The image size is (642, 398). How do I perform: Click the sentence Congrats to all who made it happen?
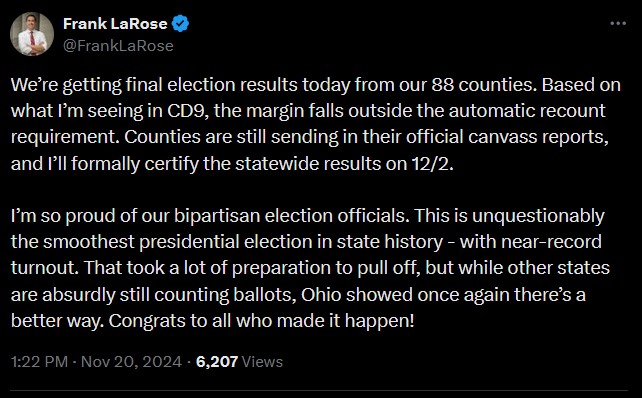[x=261, y=321]
